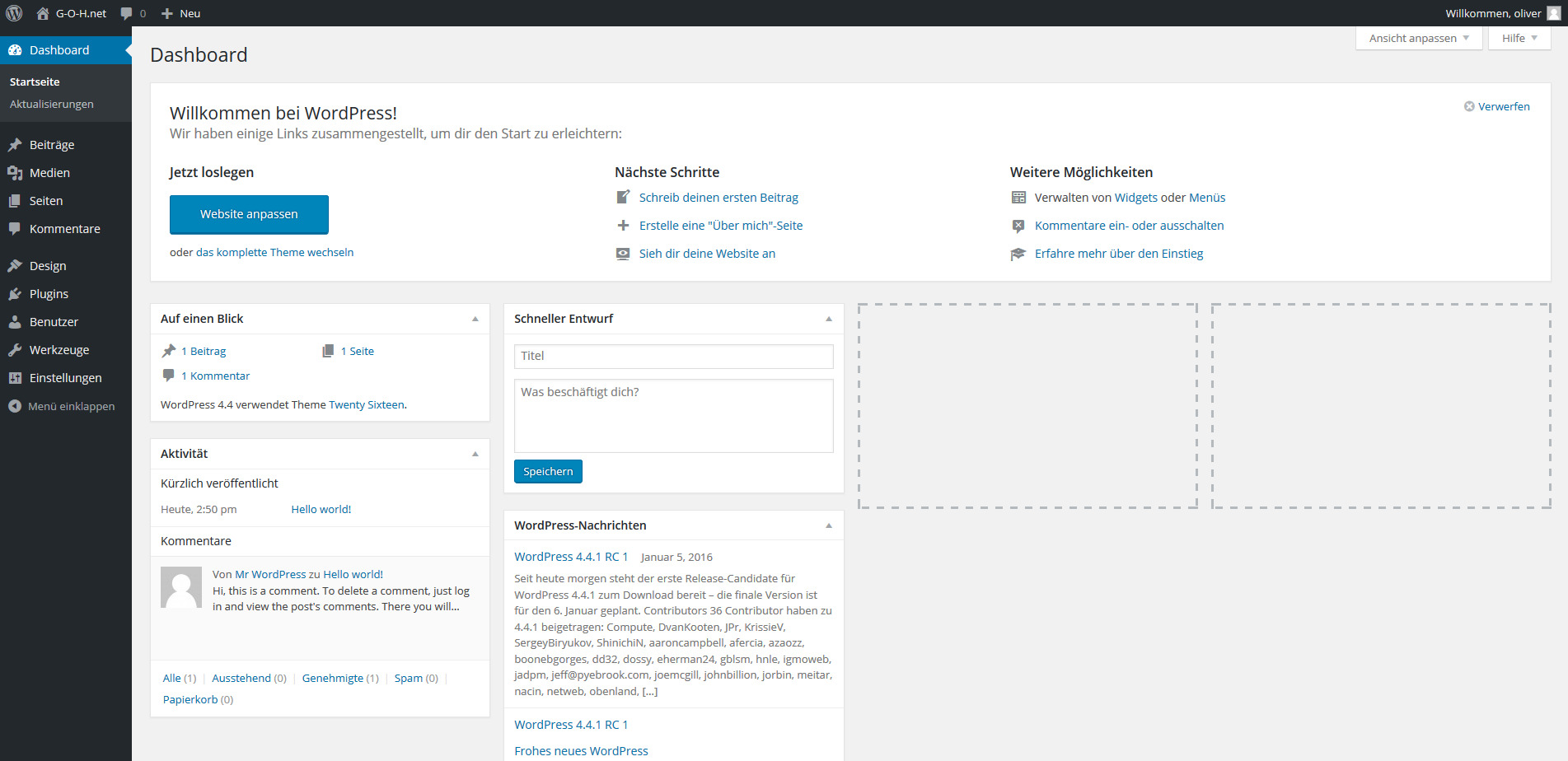This screenshot has width=1568, height=761.
Task: Click the Speichern draft button
Action: coord(548,471)
